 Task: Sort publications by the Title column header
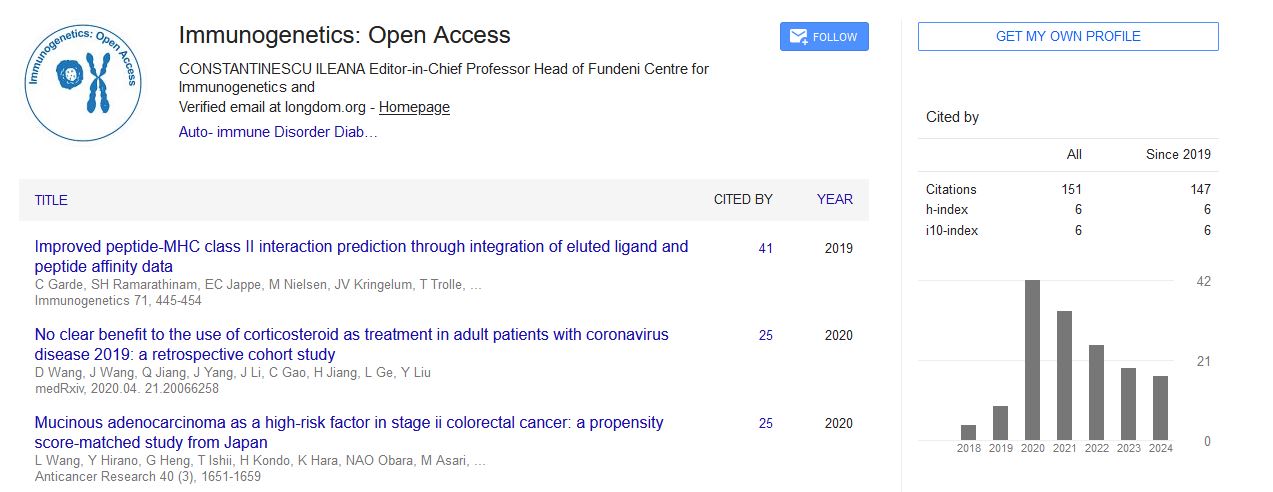pos(51,200)
